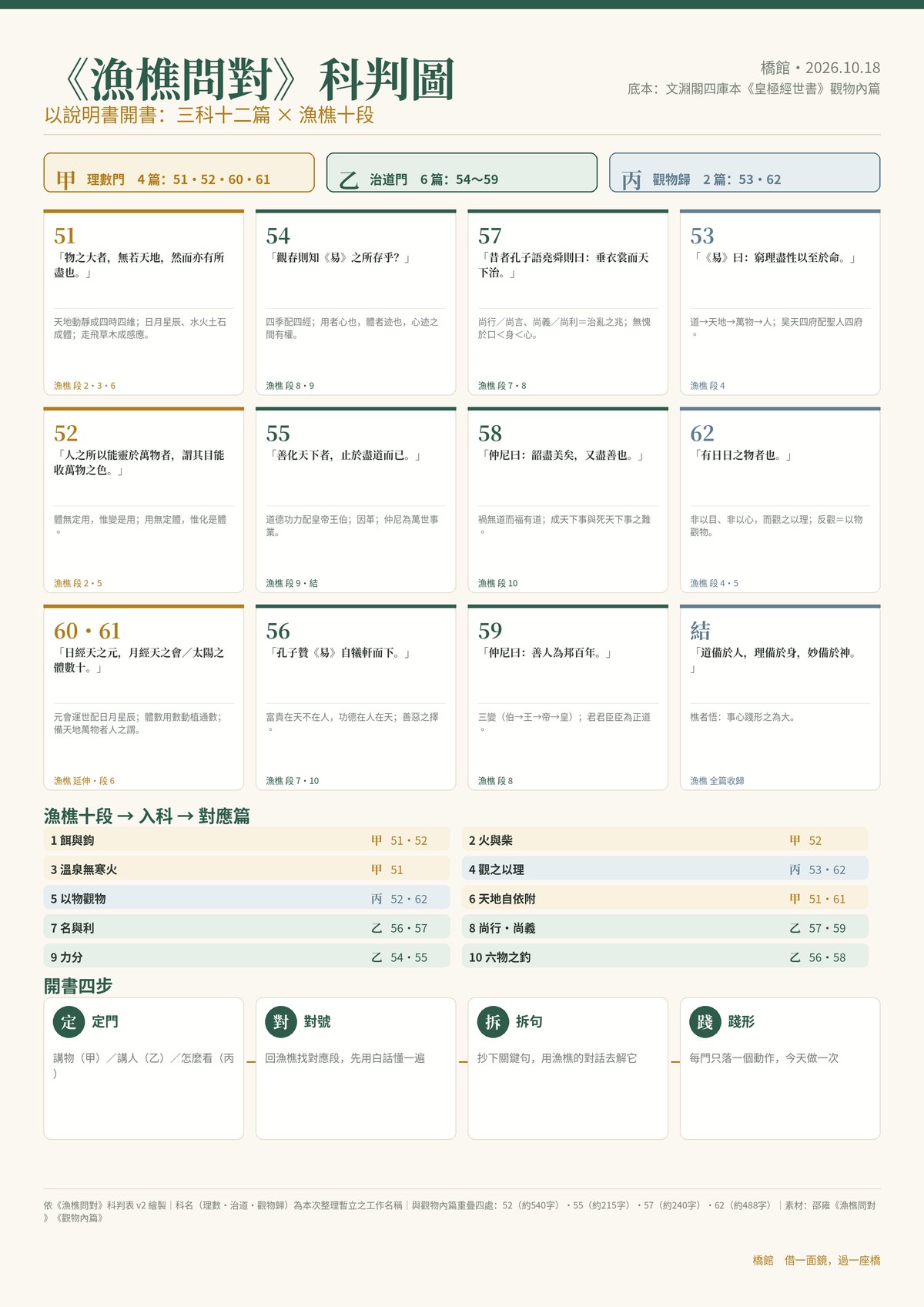Open card 53 on 窮理盡性以至於命

pos(780,302)
